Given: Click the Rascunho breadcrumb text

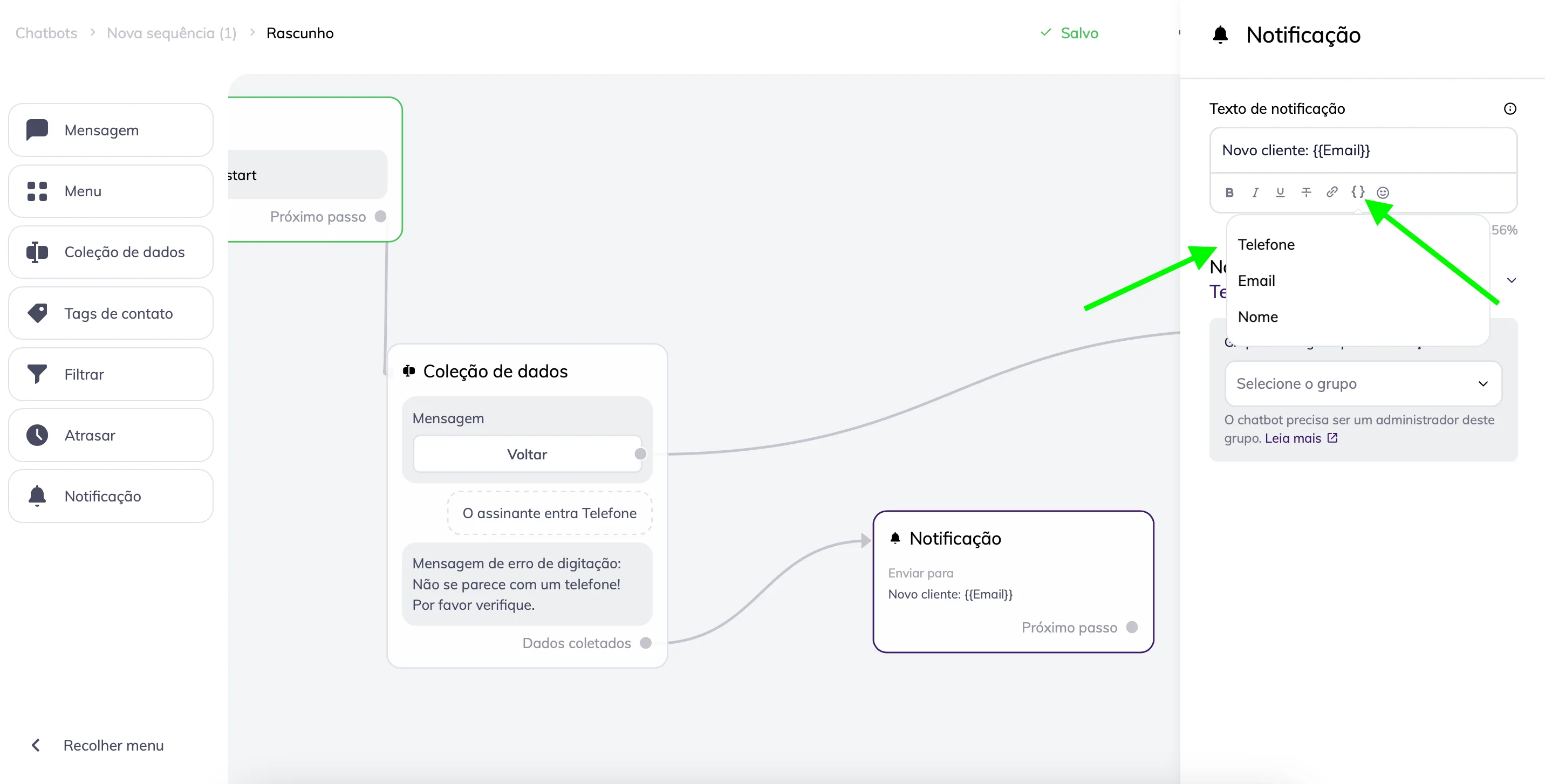Looking at the screenshot, I should pyautogui.click(x=300, y=33).
